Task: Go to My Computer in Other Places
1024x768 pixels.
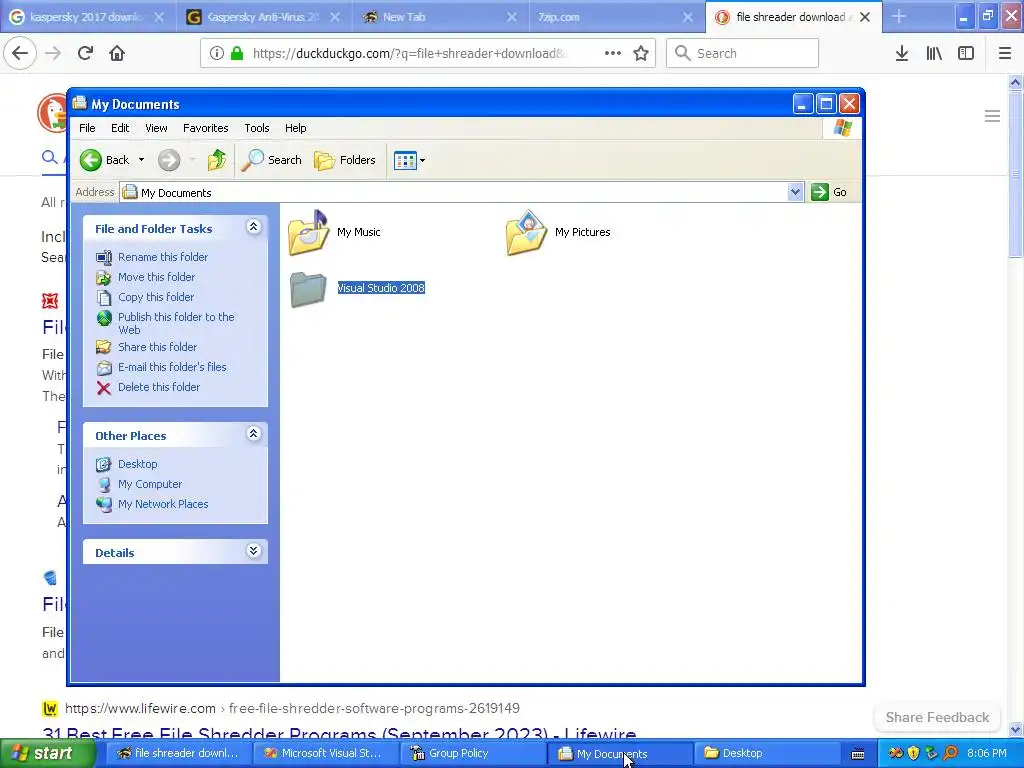Action: click(x=150, y=485)
